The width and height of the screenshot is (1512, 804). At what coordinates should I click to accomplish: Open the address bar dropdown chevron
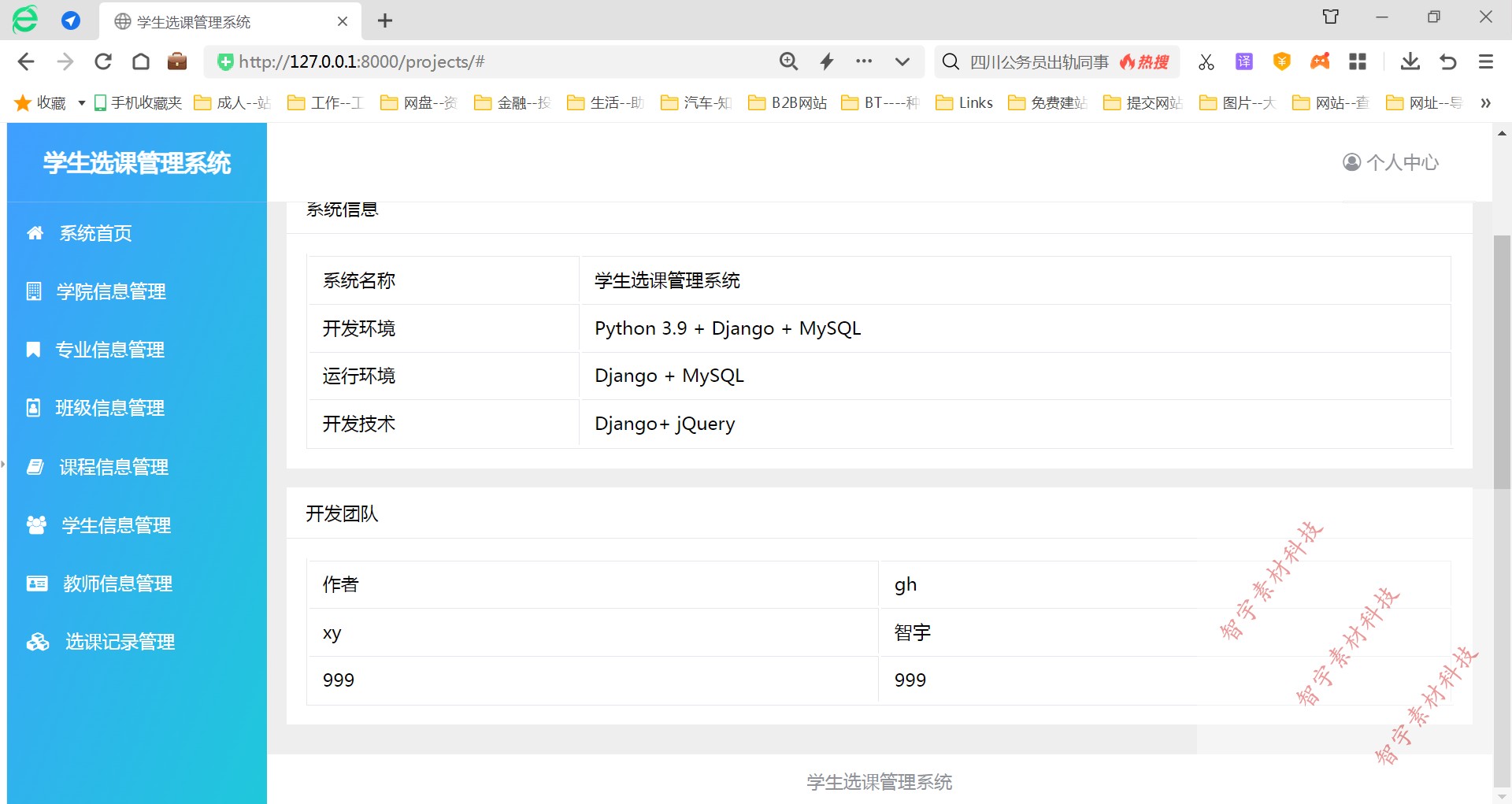[902, 61]
